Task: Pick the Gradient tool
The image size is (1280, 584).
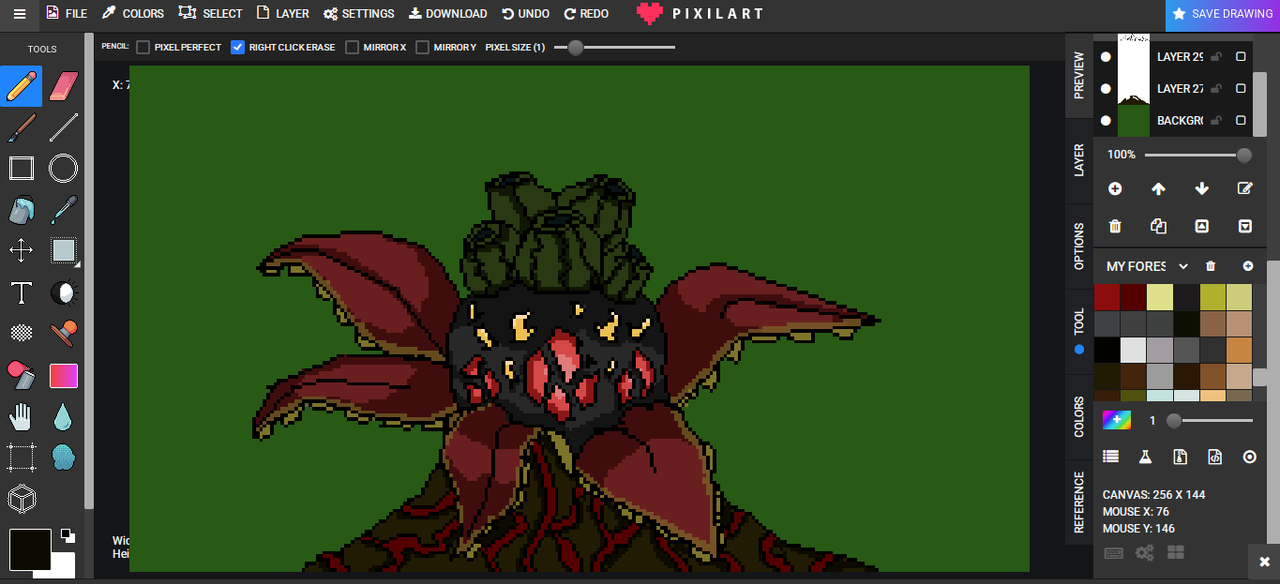Action: [x=63, y=375]
